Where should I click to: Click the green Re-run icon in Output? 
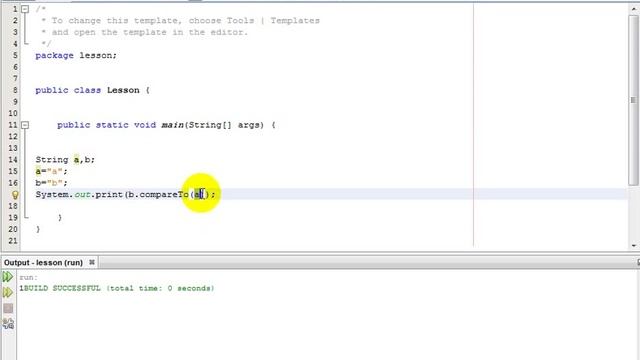(8, 277)
